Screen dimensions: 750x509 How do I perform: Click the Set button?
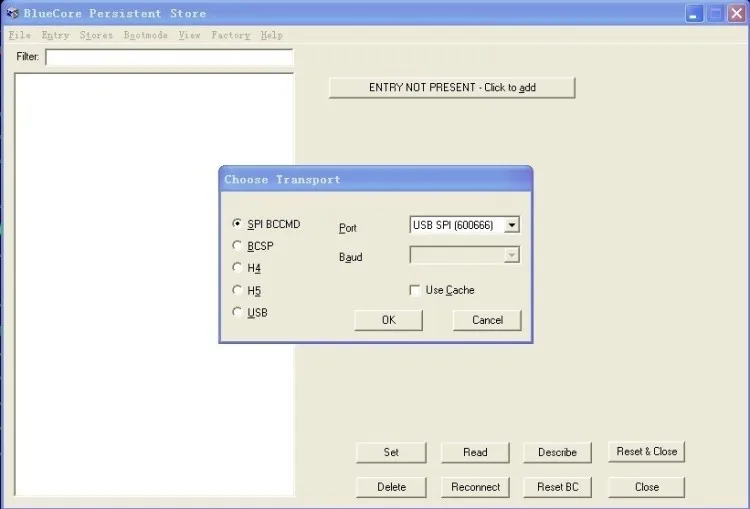tap(391, 452)
